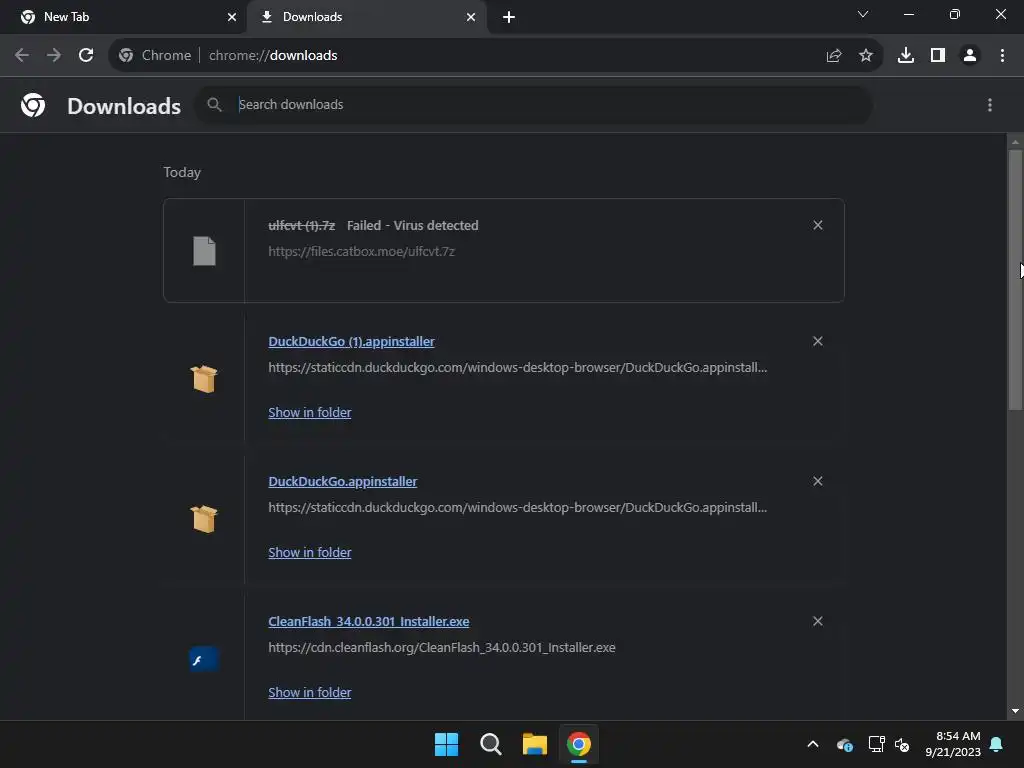Click DuckDuckGo.appinstaller package box icon

pos(204,519)
